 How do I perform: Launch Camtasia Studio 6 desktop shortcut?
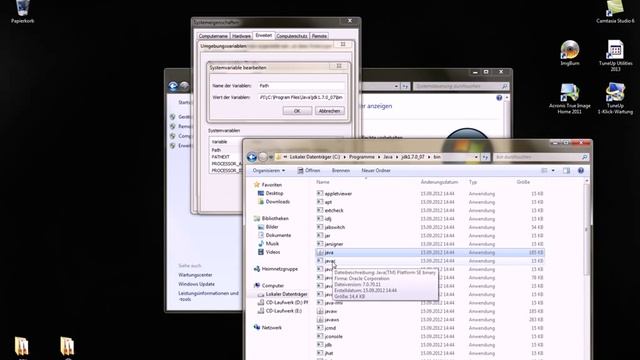615,11
